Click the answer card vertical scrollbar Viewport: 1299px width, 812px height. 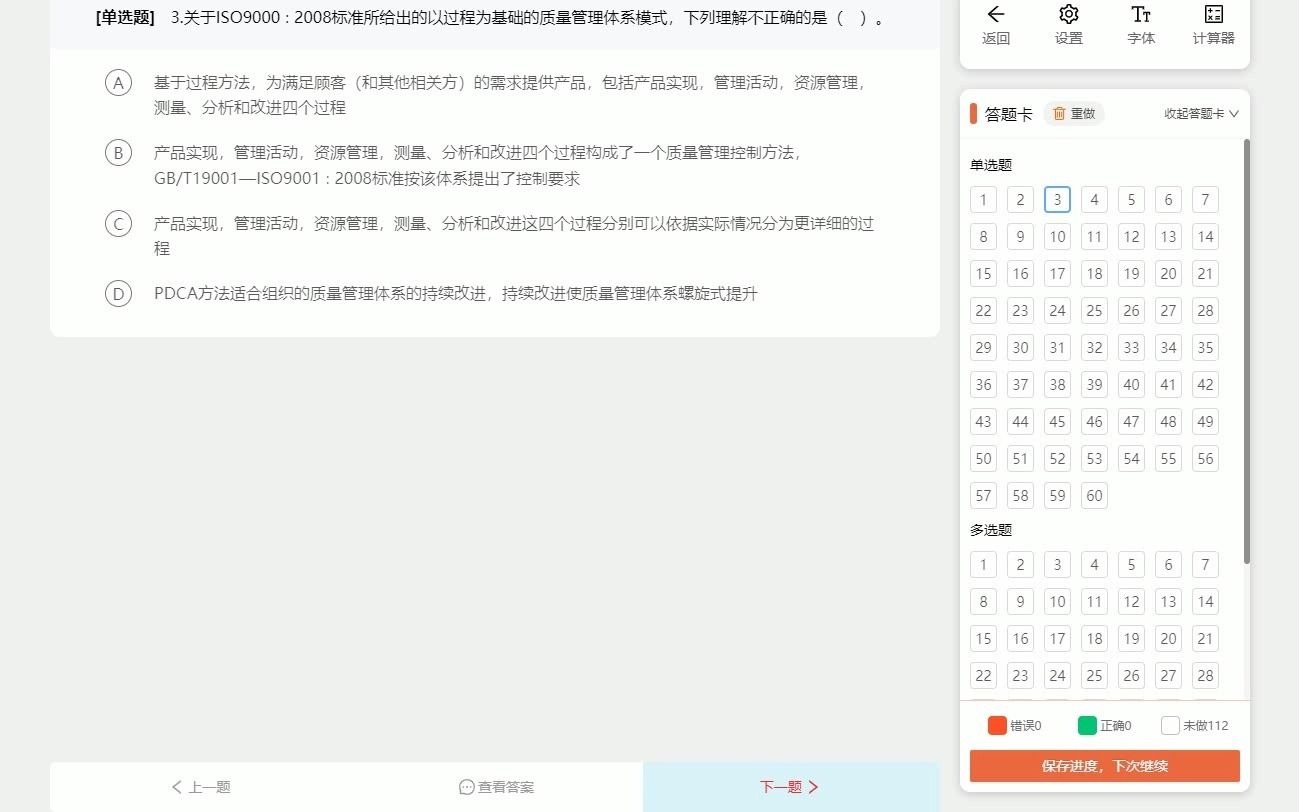1246,350
